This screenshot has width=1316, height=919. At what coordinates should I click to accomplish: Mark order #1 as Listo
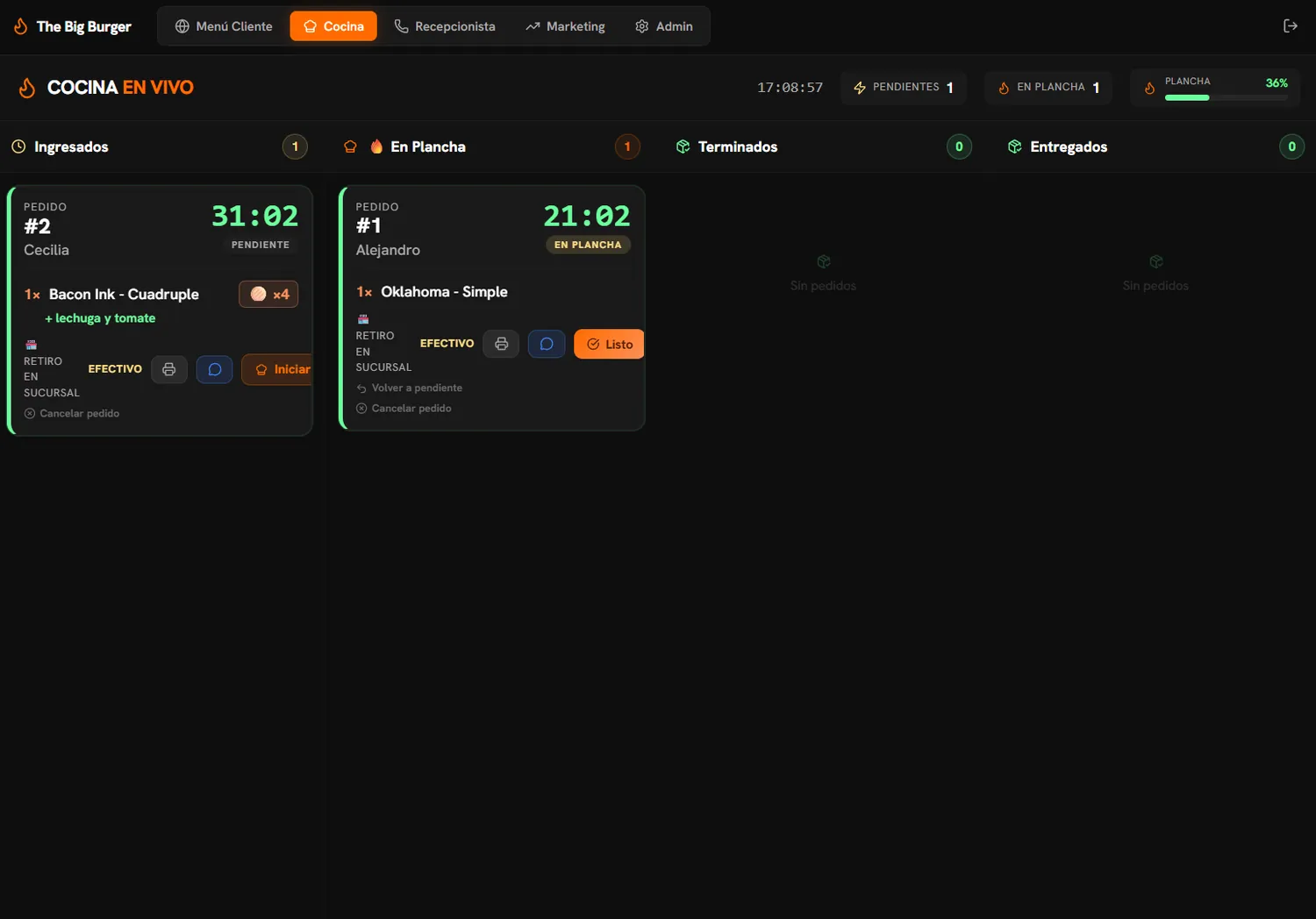click(x=609, y=344)
